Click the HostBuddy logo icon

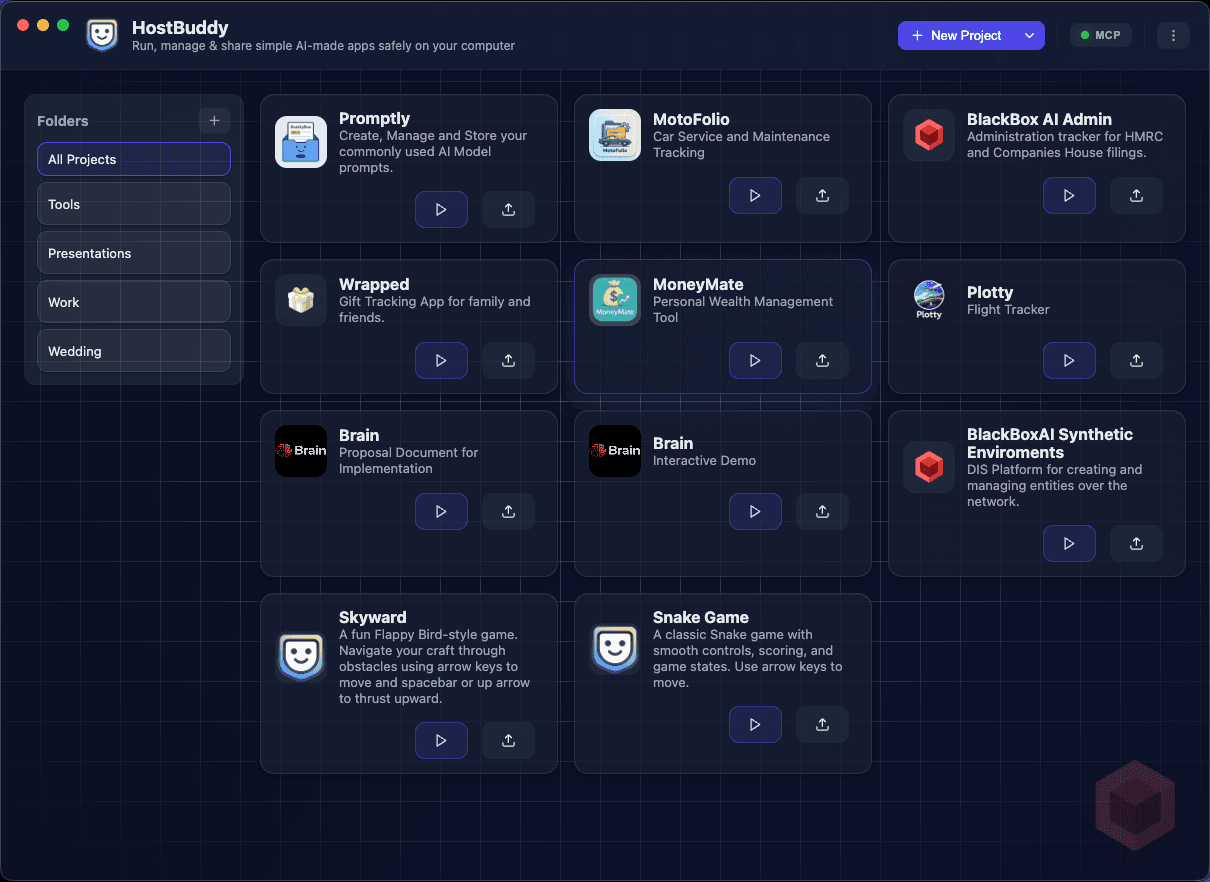pos(102,35)
